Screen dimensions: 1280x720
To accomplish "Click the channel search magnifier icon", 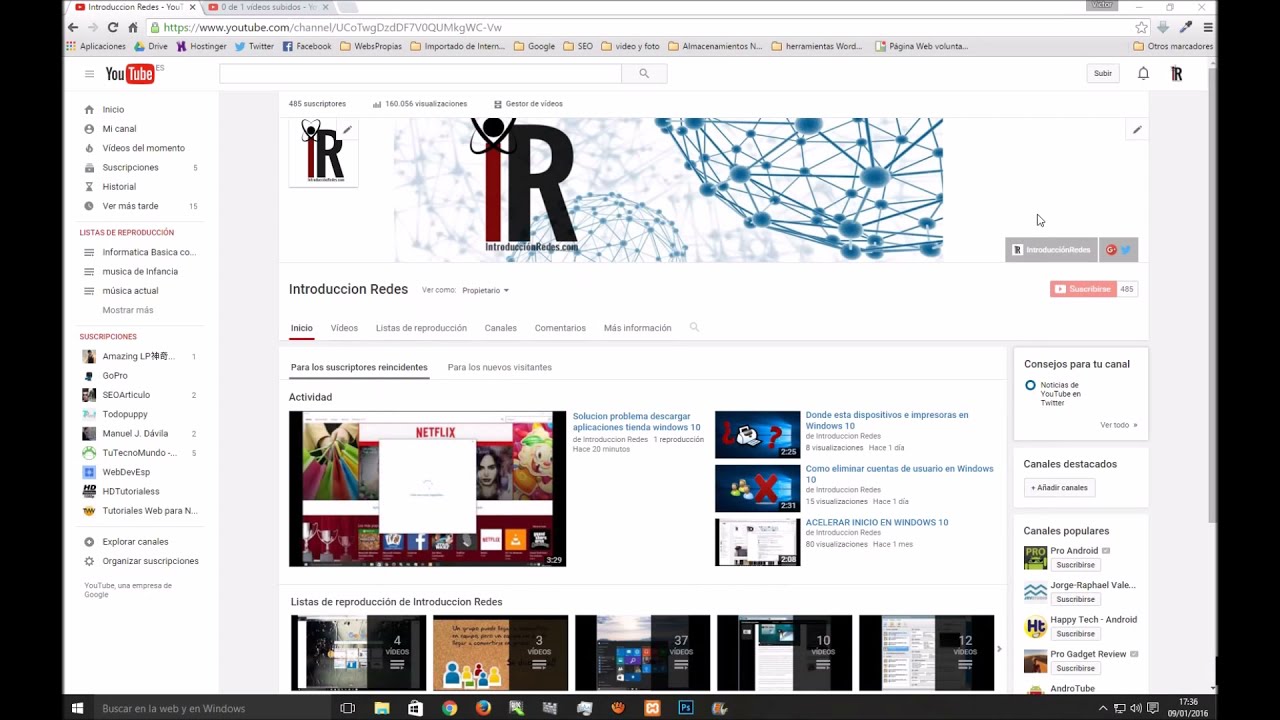I will tap(694, 327).
